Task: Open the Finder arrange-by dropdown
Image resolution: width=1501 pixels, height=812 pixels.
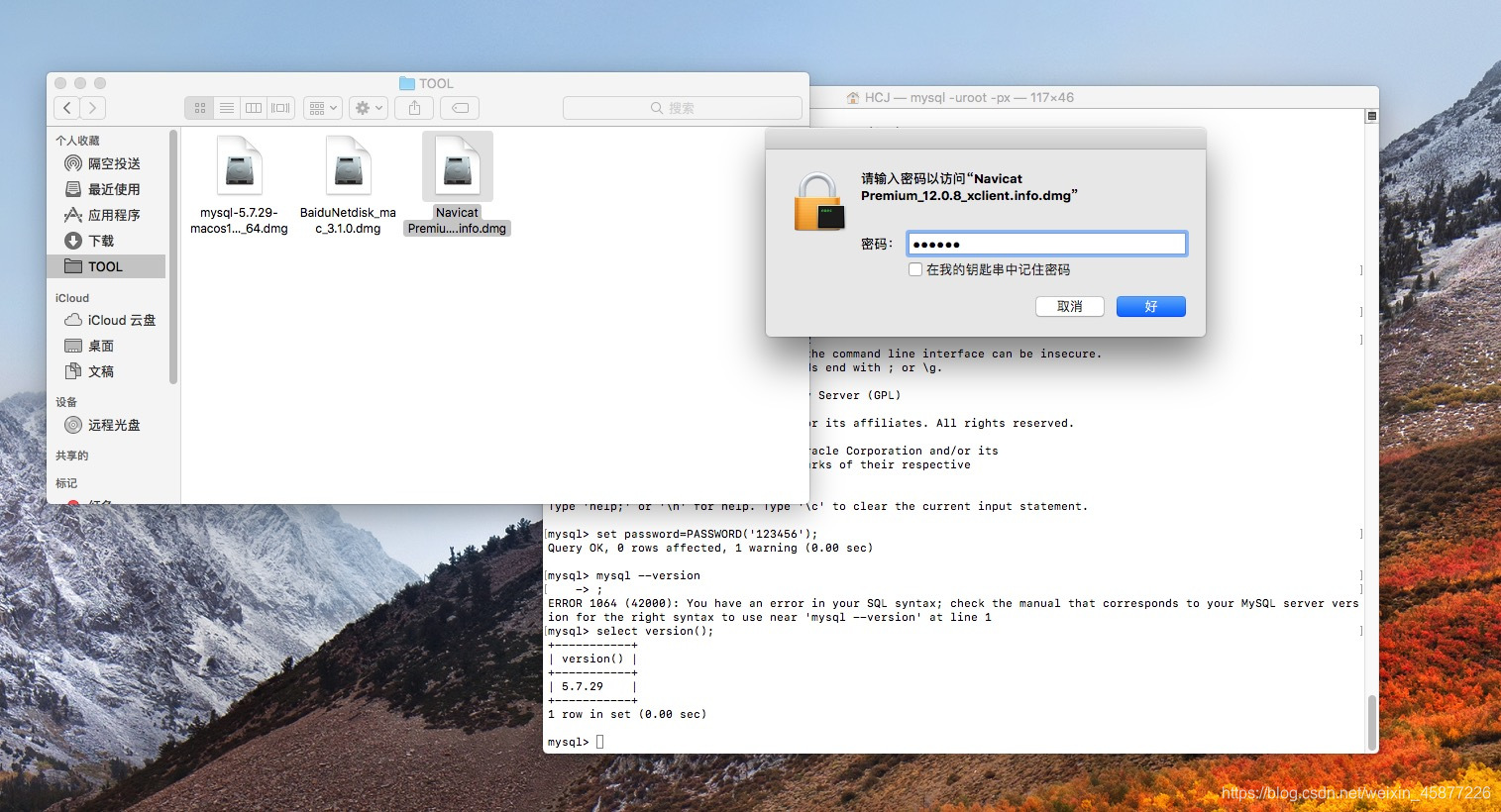Action: click(x=323, y=108)
